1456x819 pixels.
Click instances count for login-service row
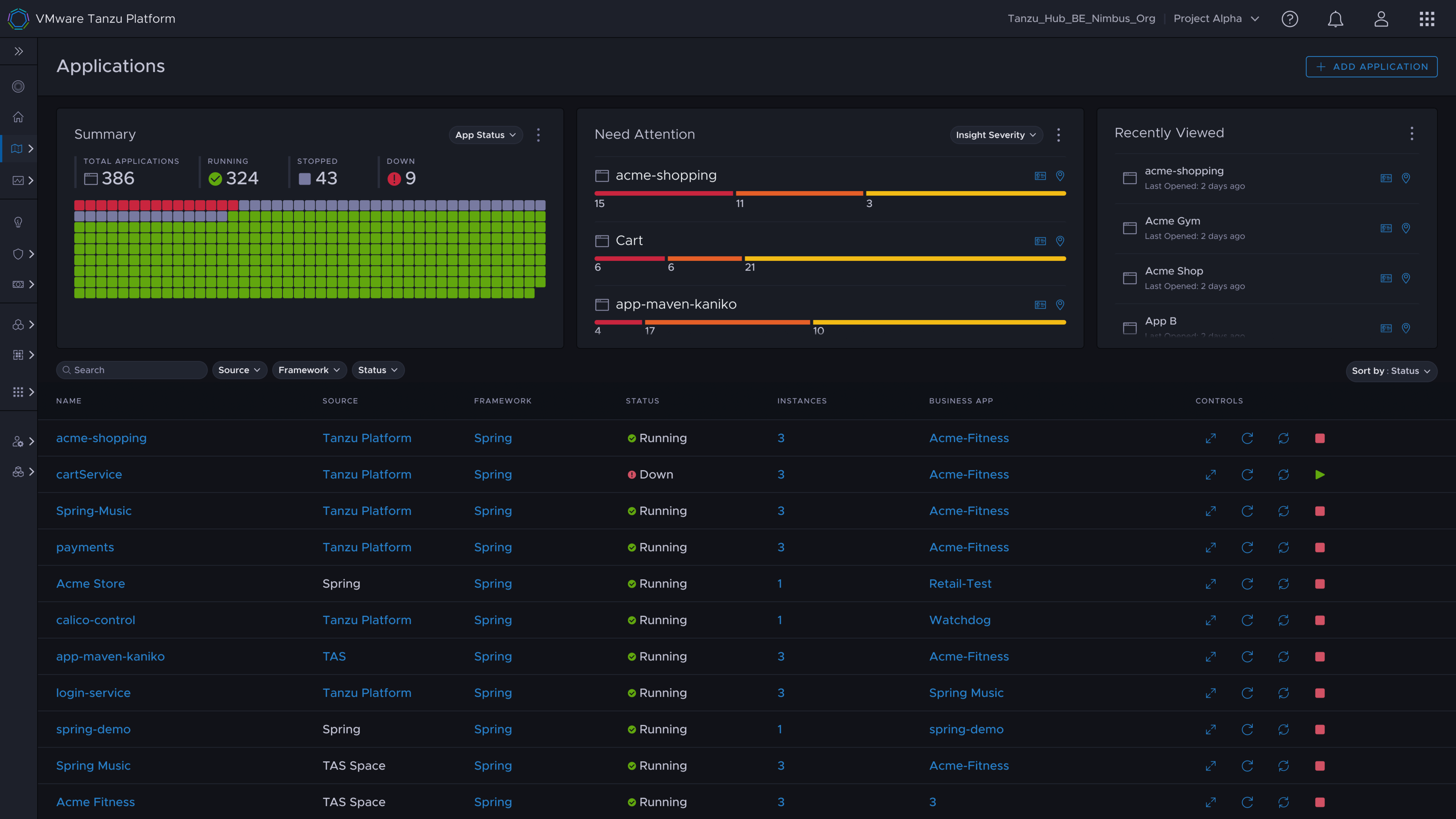[x=781, y=693]
